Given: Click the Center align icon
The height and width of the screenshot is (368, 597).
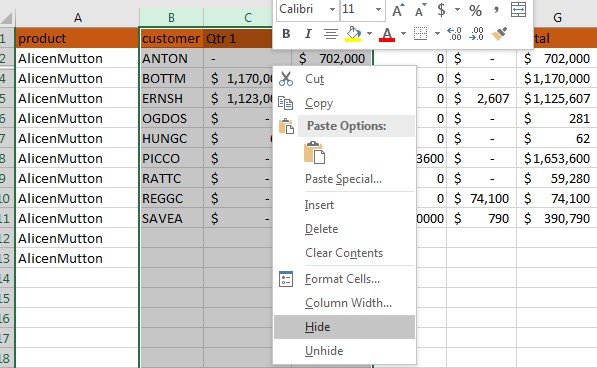Looking at the screenshot, I should (330, 34).
